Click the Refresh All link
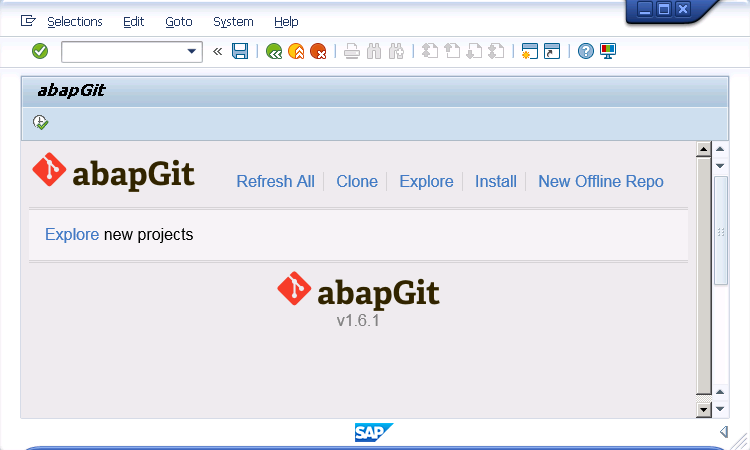 (276, 181)
